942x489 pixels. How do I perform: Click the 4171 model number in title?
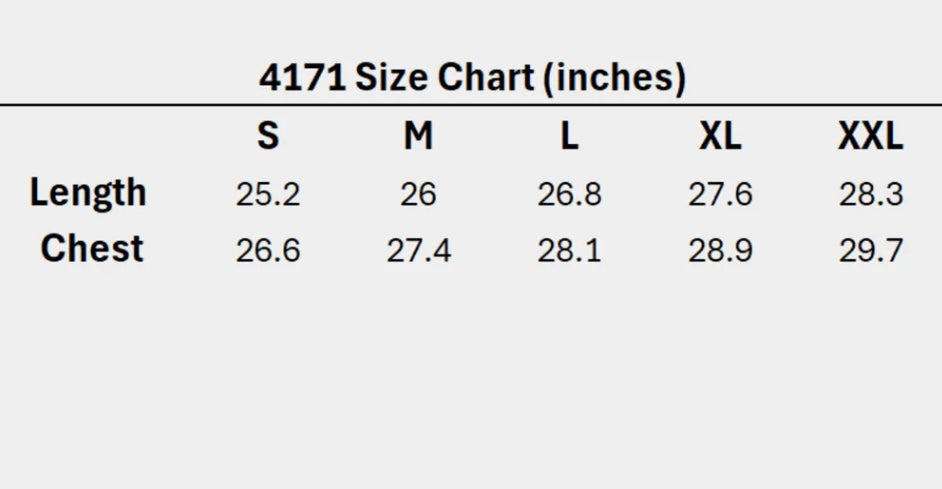302,78
